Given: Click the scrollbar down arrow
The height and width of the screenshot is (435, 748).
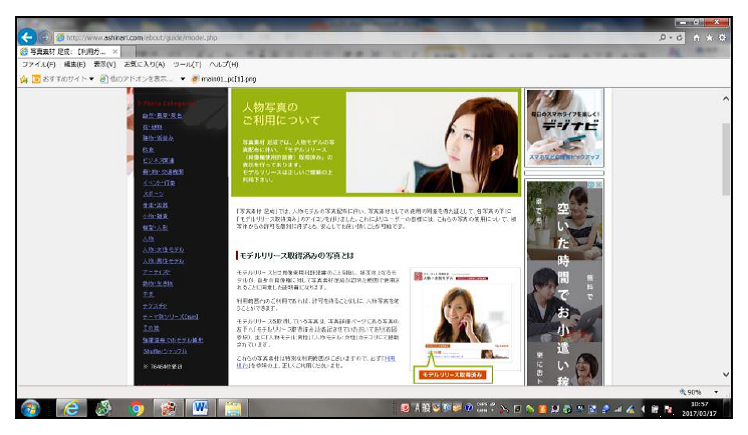Looking at the screenshot, I should [x=726, y=375].
